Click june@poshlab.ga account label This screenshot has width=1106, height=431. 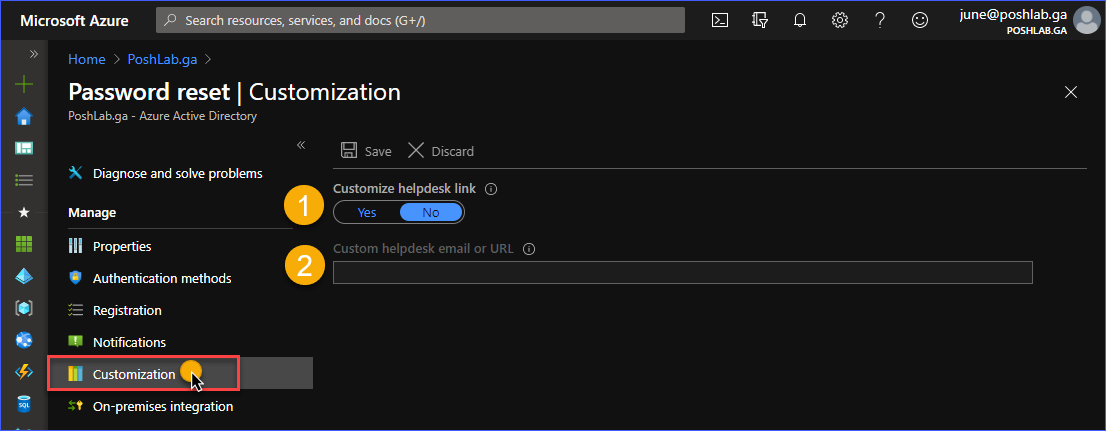click(x=1013, y=14)
